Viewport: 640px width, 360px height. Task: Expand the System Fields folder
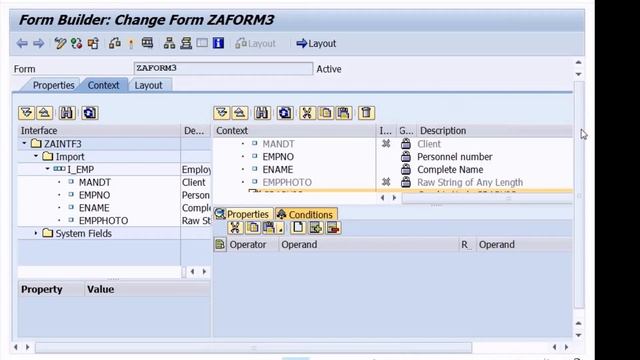pos(36,233)
